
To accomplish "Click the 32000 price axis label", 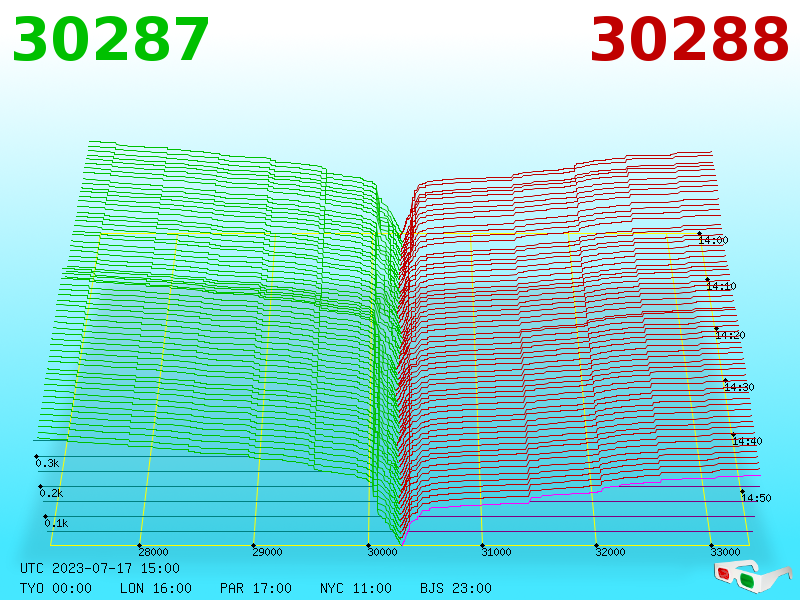I will 611,552.
